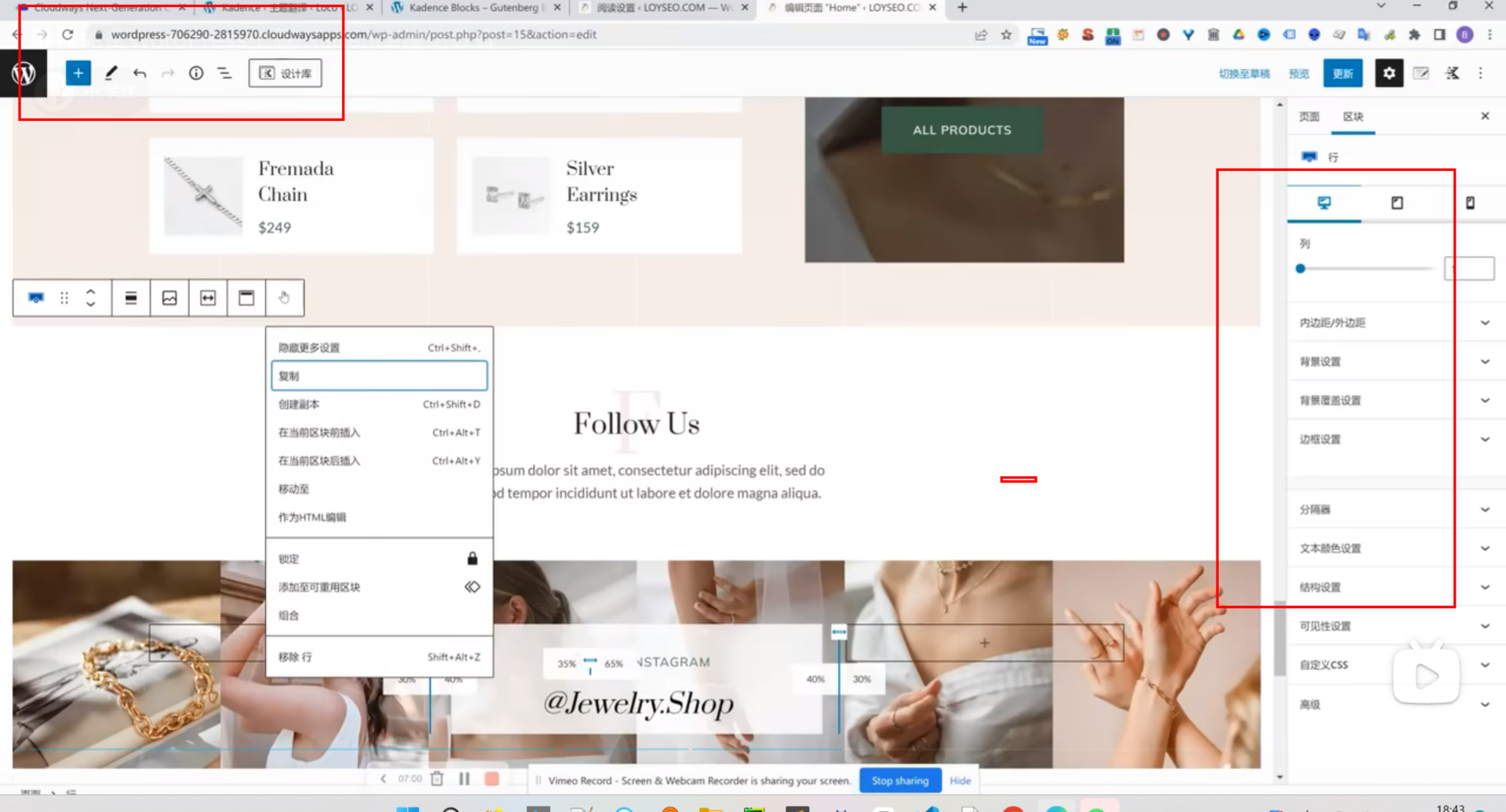Choose 移除 行 menu entry
1506x812 pixels.
tap(379, 657)
